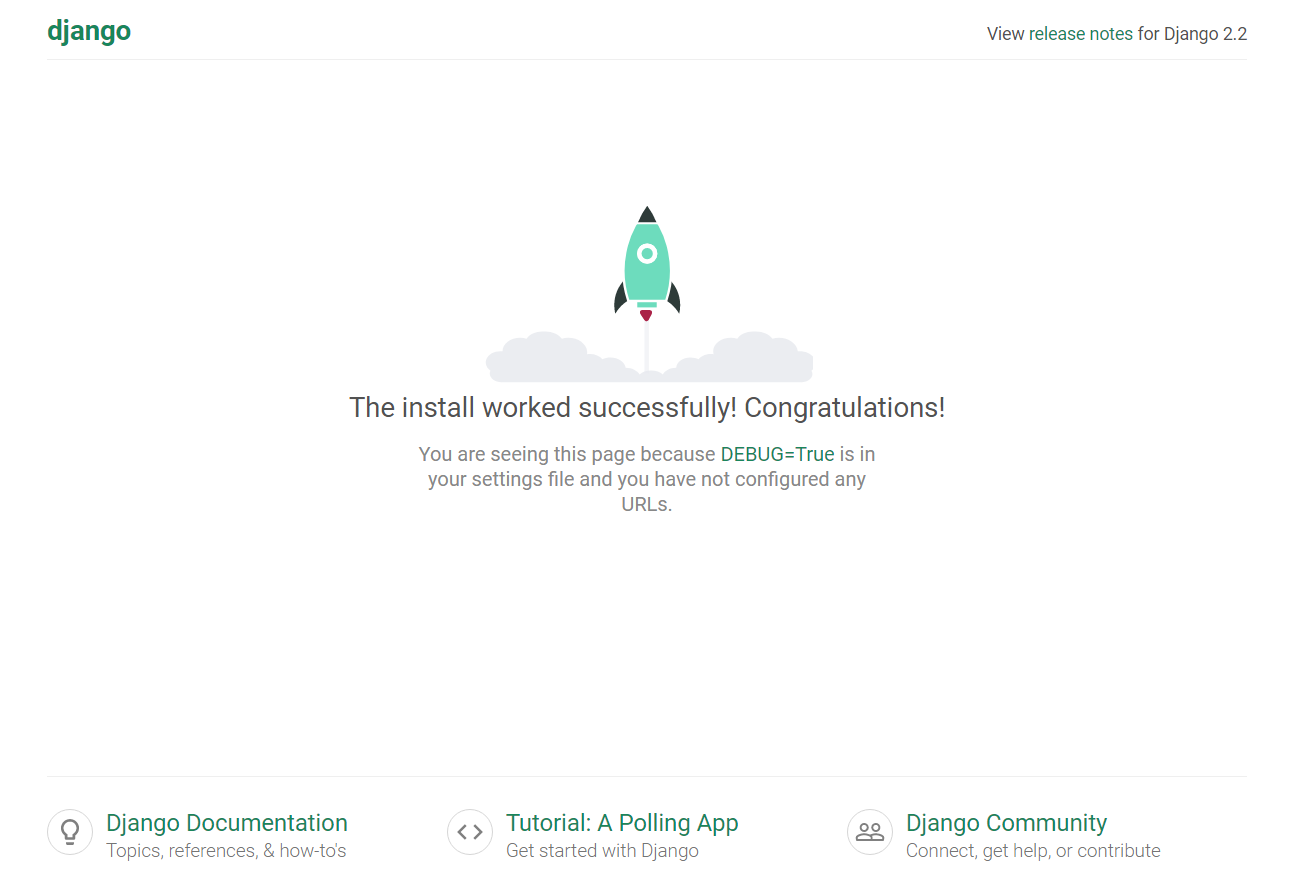The height and width of the screenshot is (887, 1303).
Task: Click the "install worked successfully" heading
Action: 646,408
